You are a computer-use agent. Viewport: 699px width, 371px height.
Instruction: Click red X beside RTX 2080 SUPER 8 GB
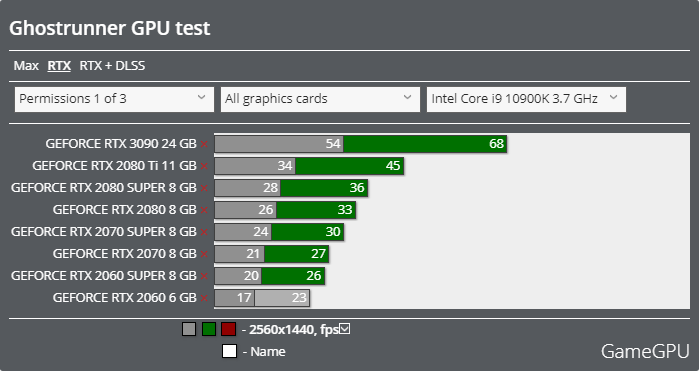[x=204, y=188]
